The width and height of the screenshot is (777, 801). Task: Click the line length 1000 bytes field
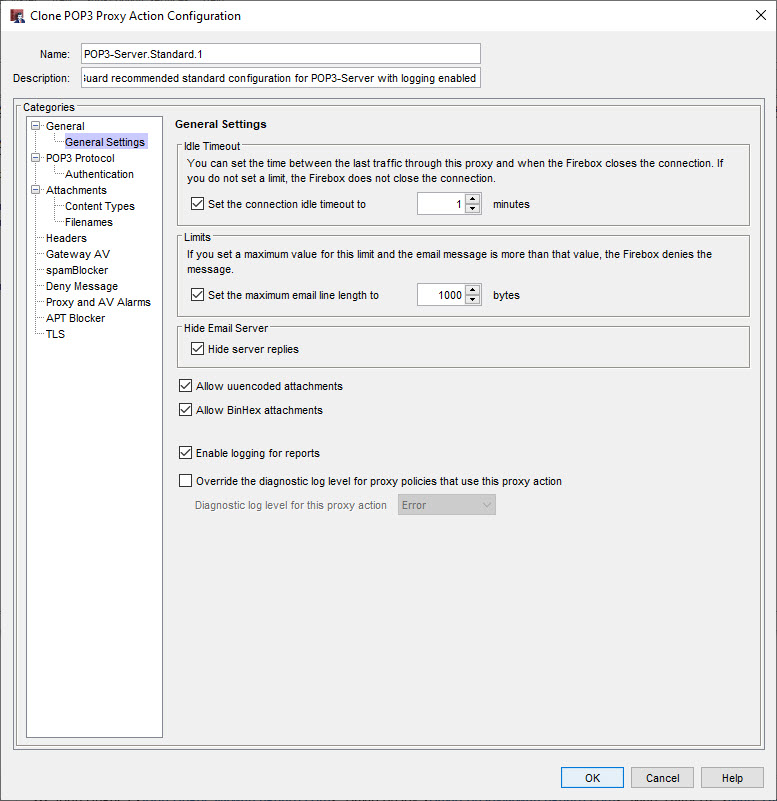point(441,295)
